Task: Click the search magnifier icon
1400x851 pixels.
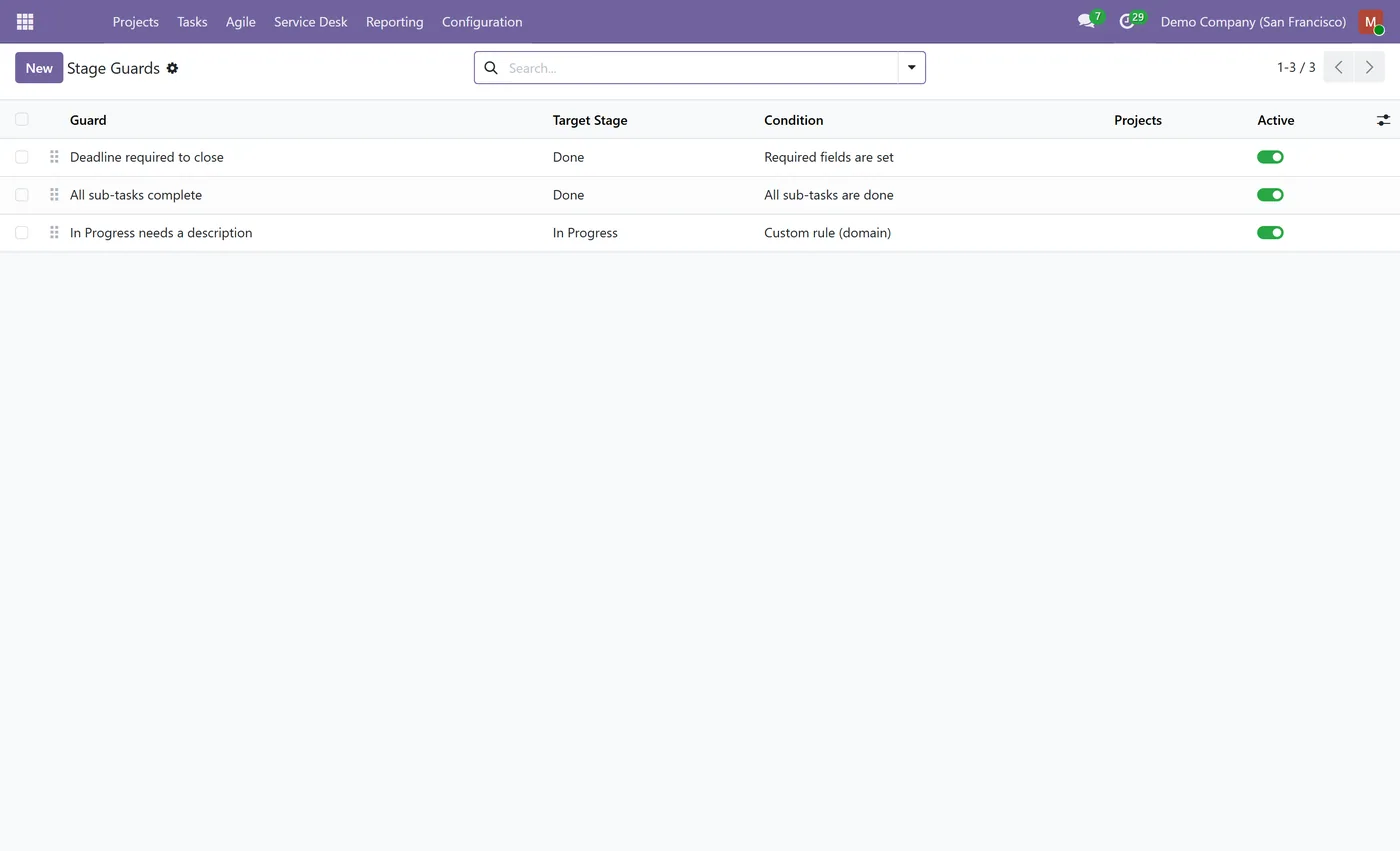Action: pyautogui.click(x=491, y=68)
